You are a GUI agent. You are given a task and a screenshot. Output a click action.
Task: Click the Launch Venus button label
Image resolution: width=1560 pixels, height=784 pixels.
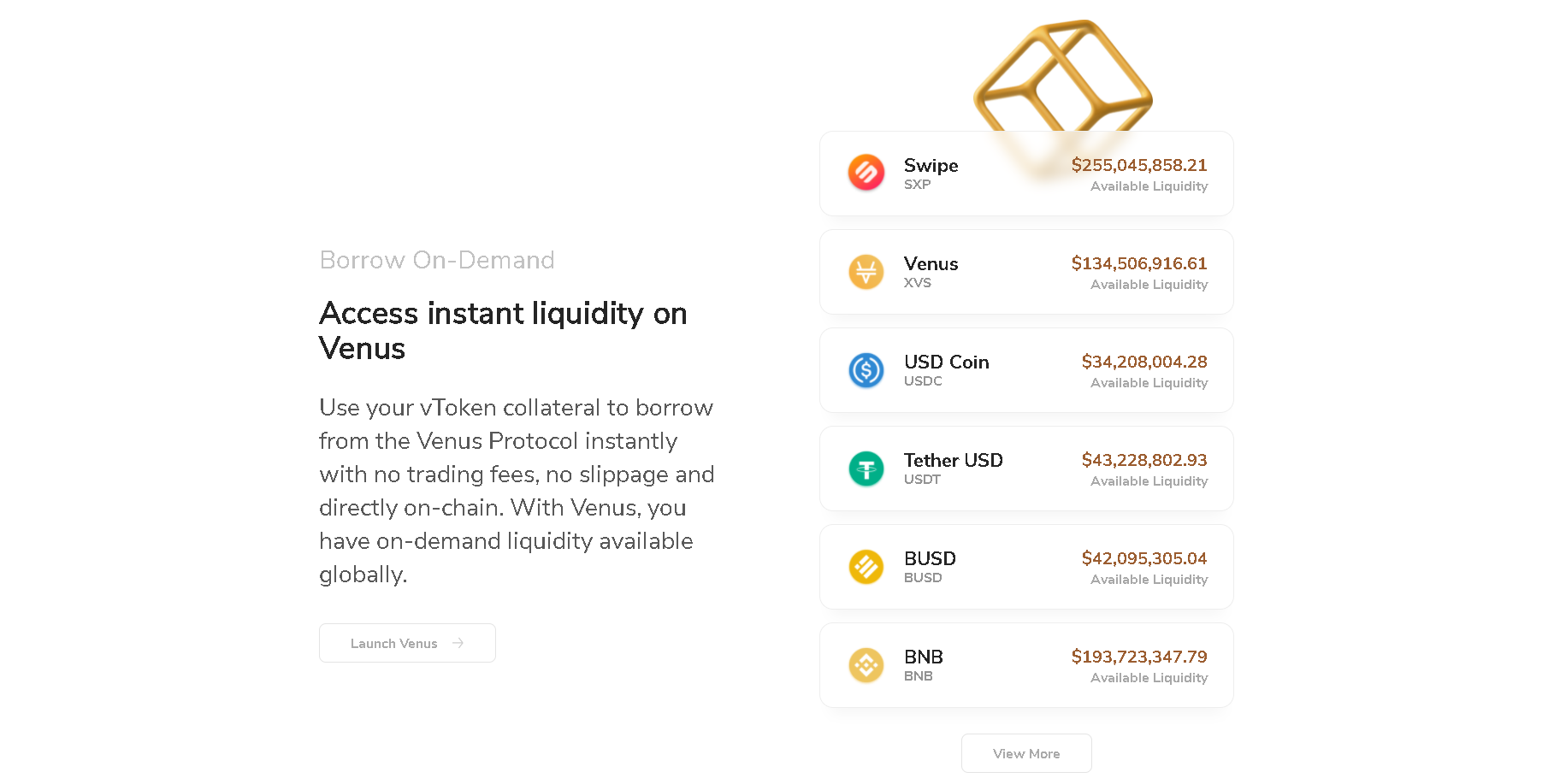tap(393, 644)
